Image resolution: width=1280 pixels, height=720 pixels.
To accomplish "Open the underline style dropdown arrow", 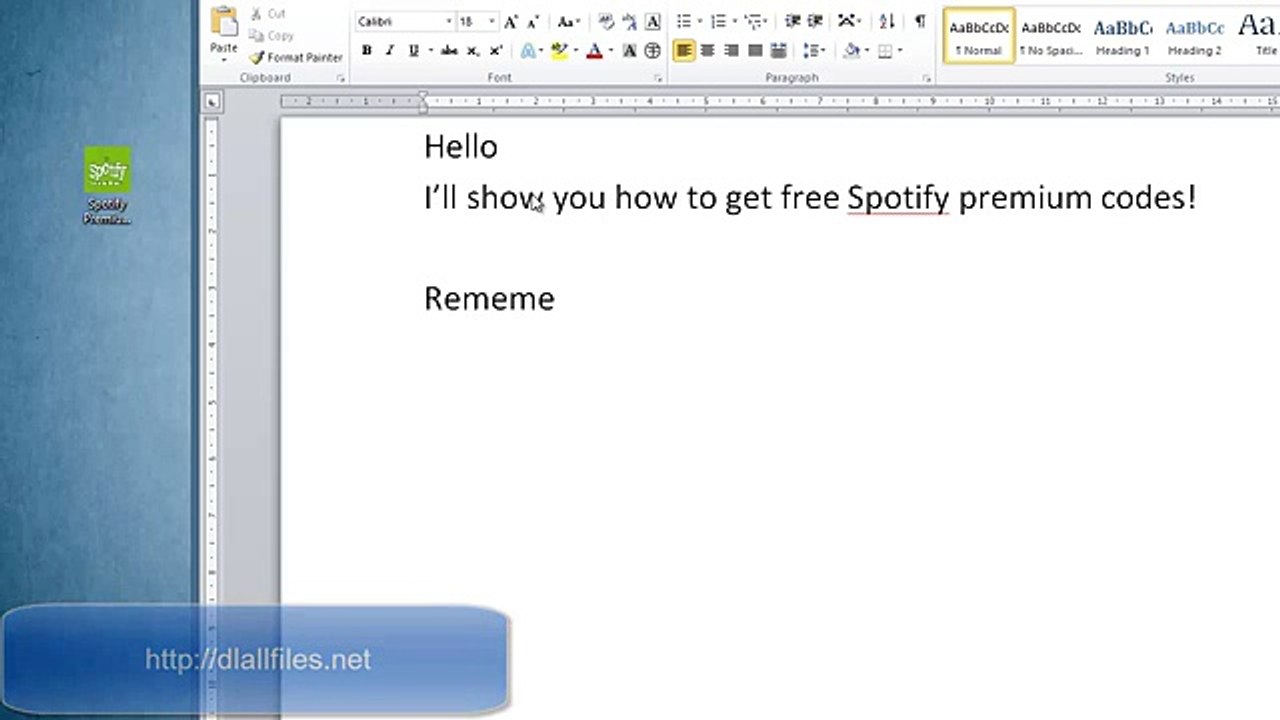I will [430, 50].
